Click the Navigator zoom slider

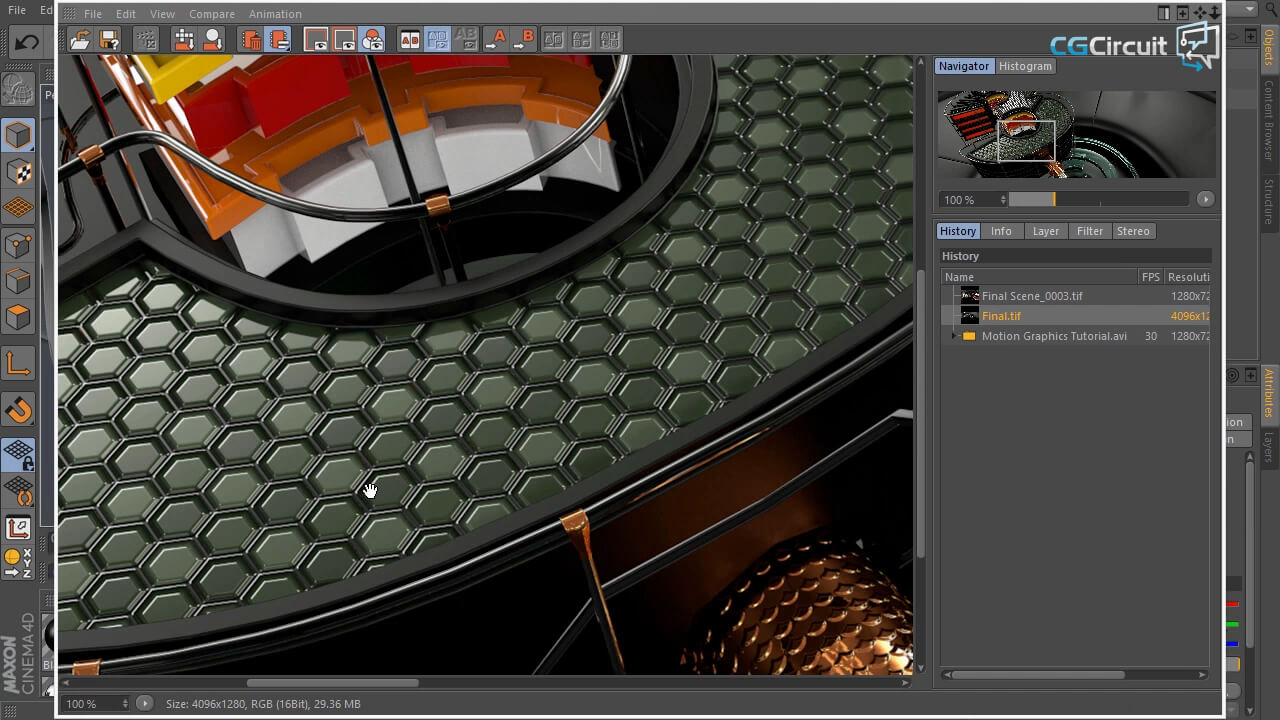pyautogui.click(x=1097, y=200)
